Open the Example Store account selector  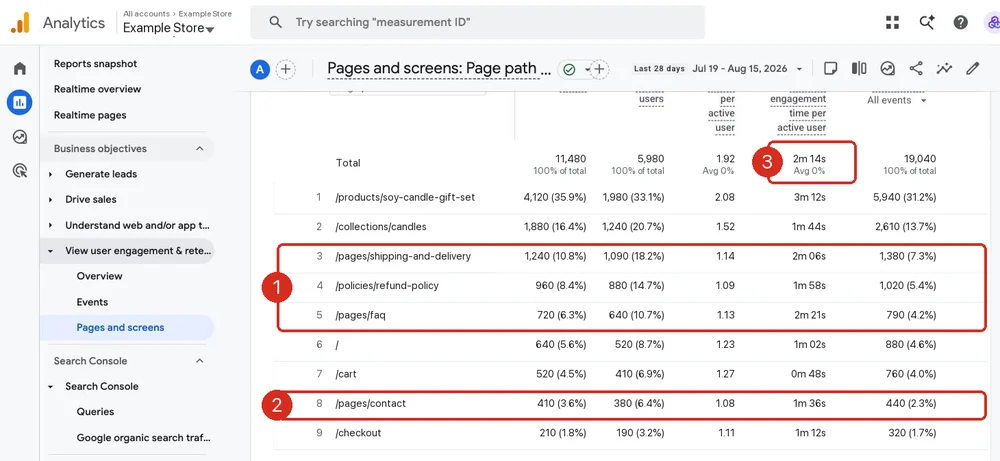pyautogui.click(x=168, y=28)
